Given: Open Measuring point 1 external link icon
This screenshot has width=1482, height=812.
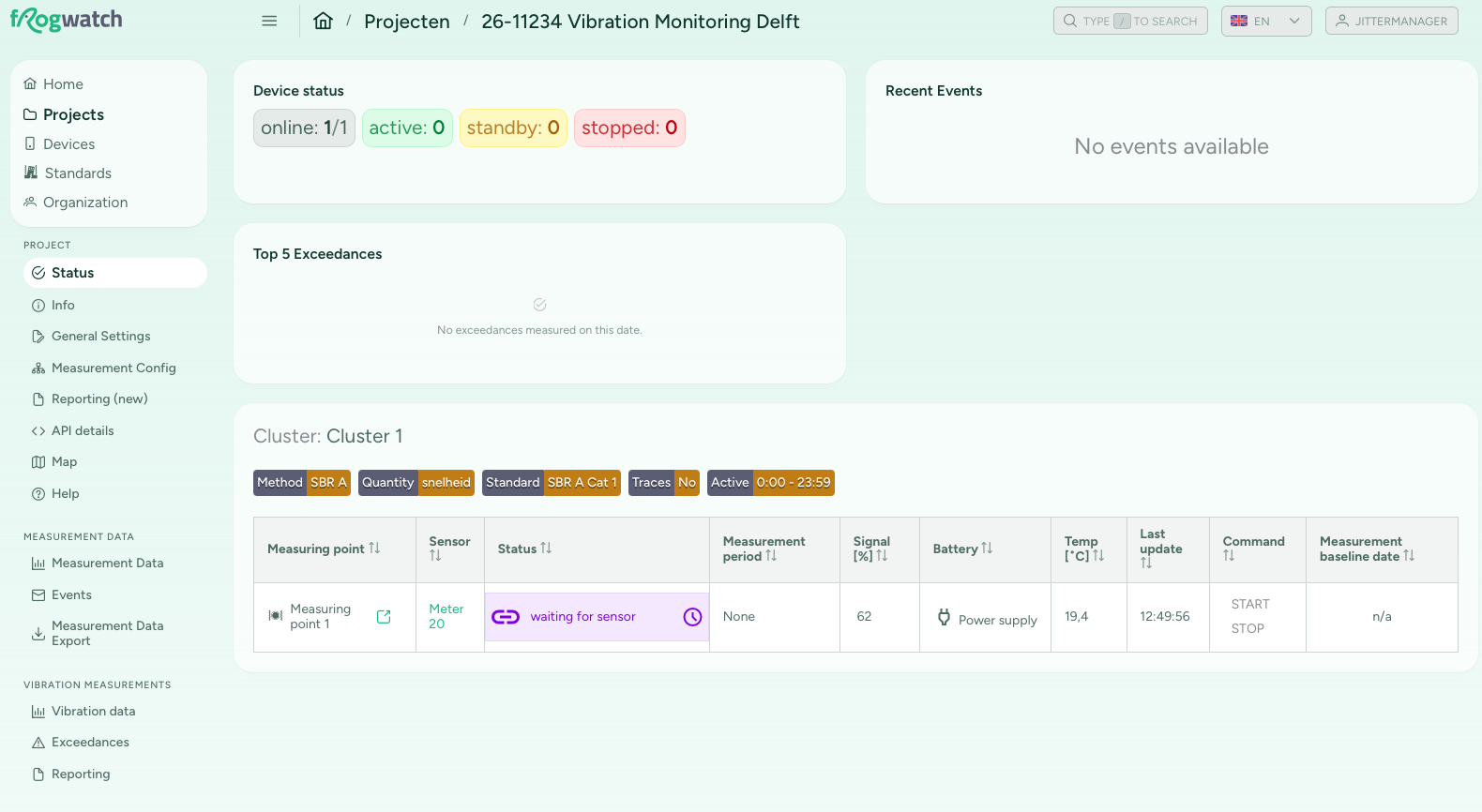Looking at the screenshot, I should [x=384, y=616].
